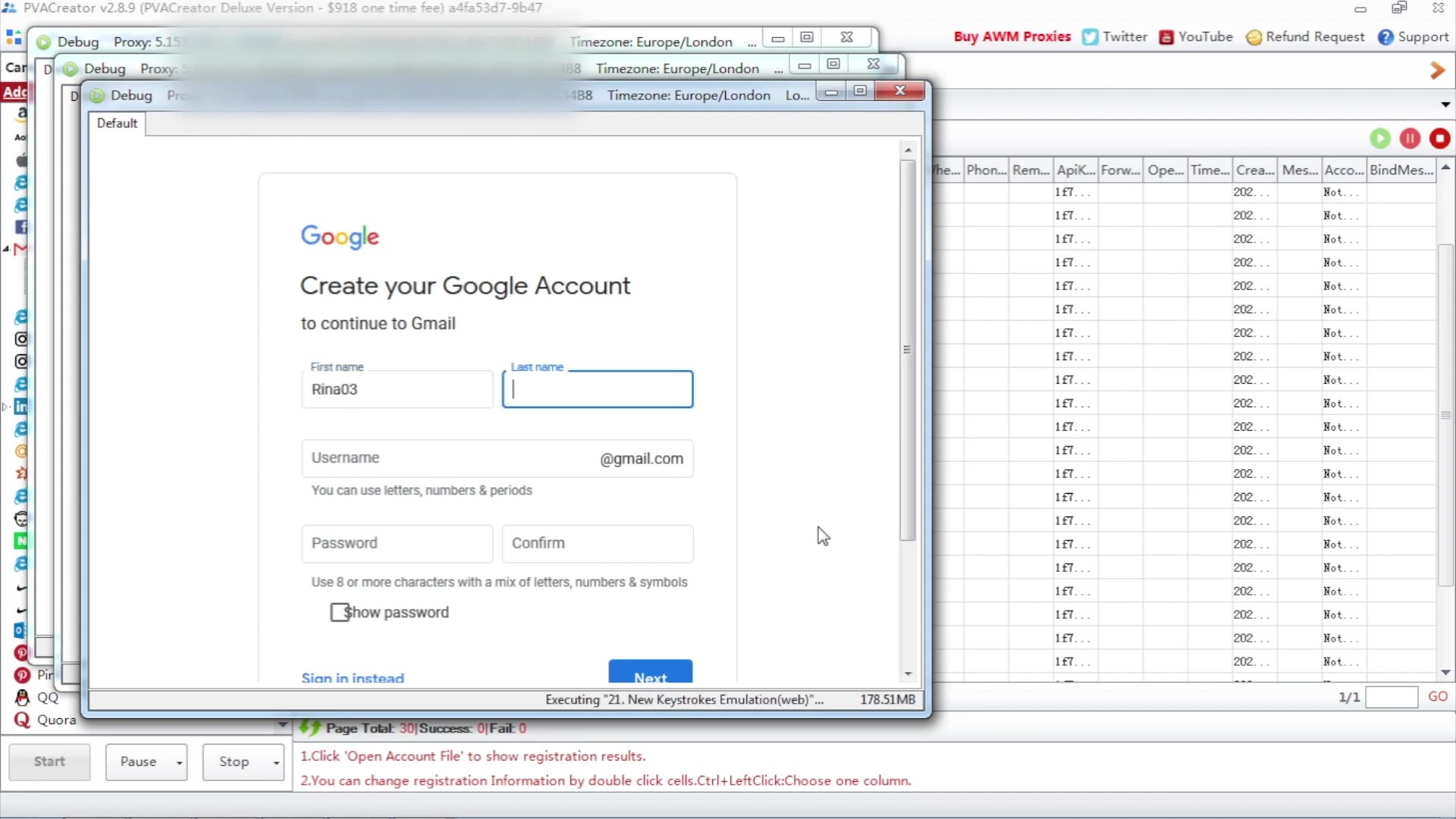Open the Twitter icon in the top bar

point(1090,36)
